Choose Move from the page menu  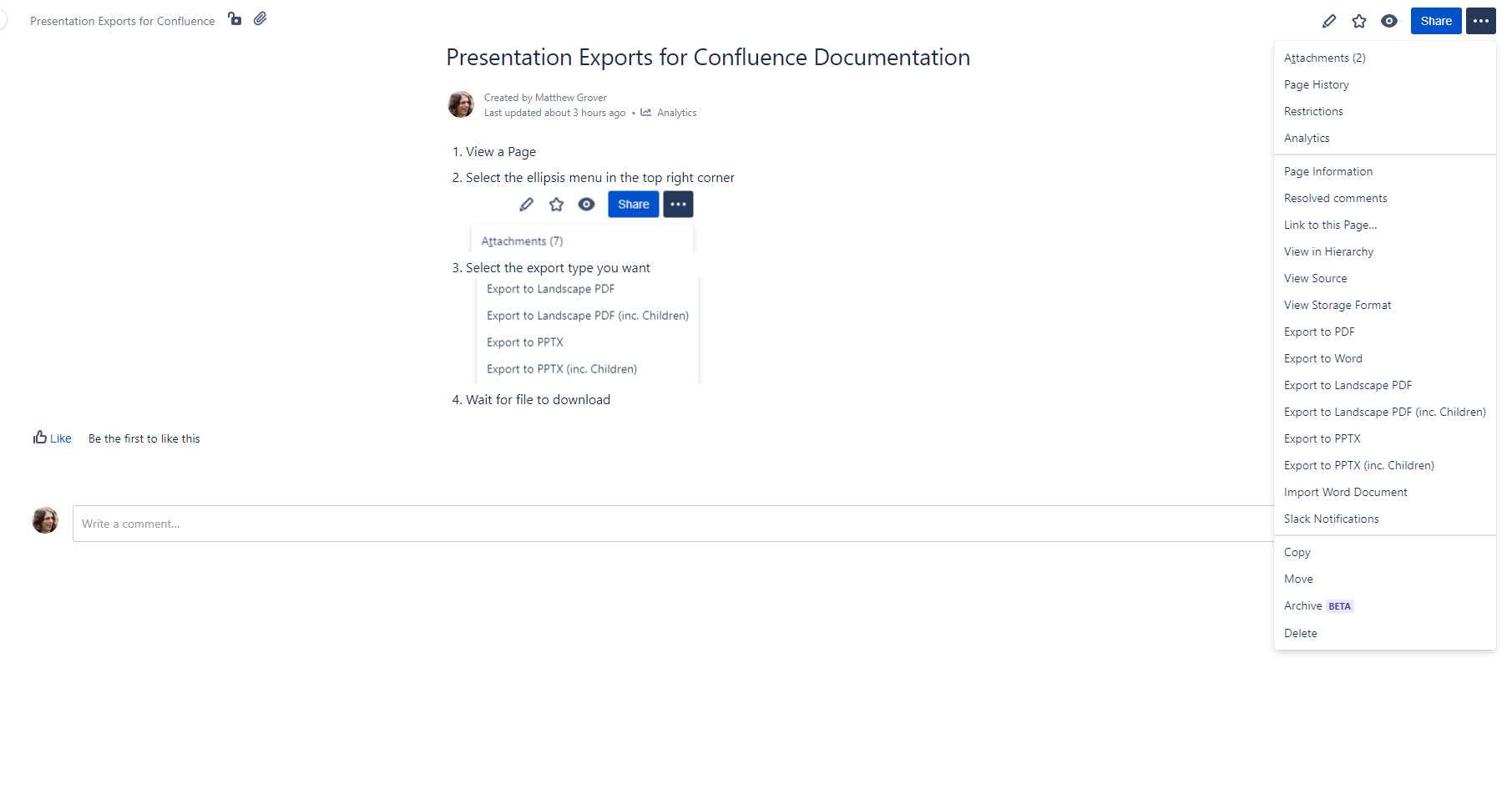[x=1384, y=579]
